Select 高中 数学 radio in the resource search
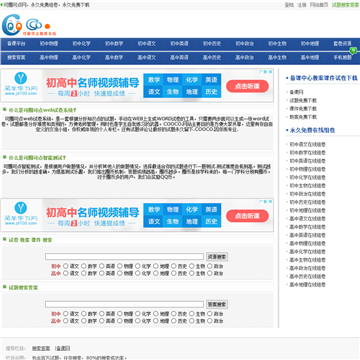The image size is (360, 360). [x=84, y=273]
